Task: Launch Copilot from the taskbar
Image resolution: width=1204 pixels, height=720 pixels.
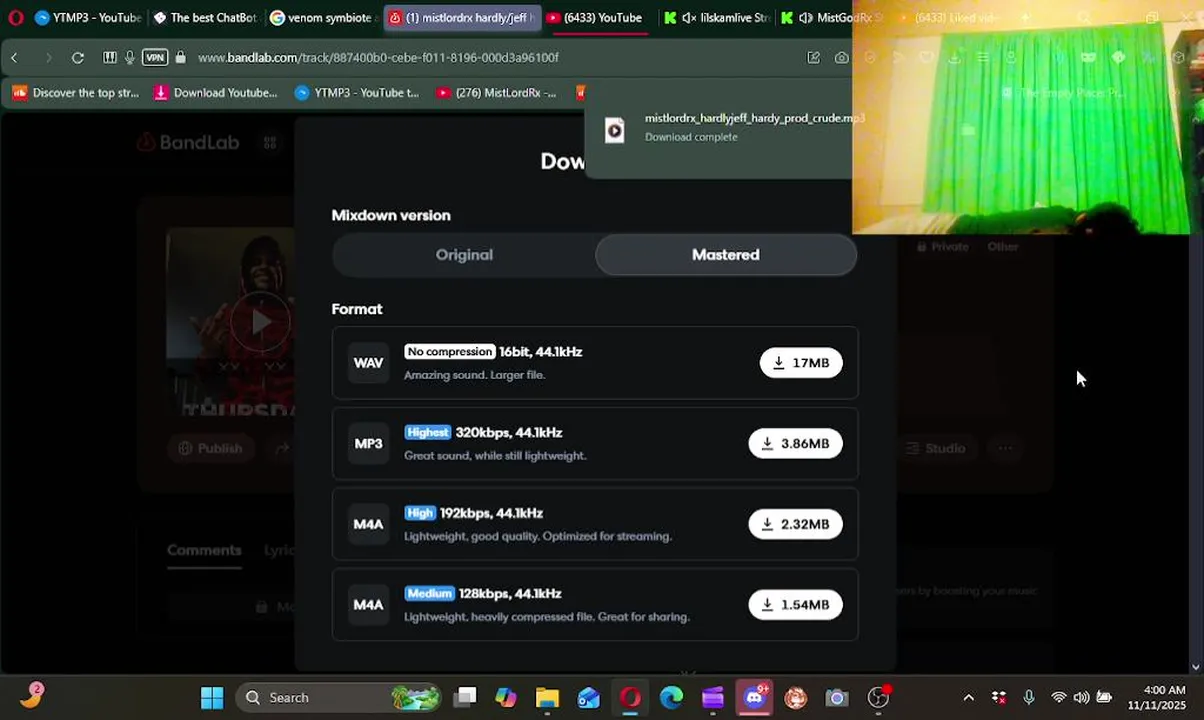Action: pos(506,698)
